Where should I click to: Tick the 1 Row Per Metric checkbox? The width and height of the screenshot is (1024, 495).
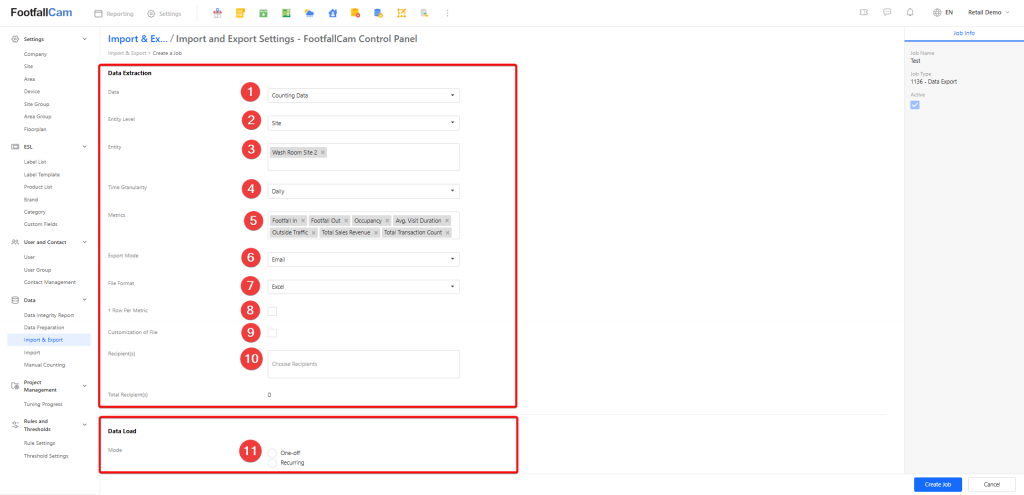pos(272,311)
